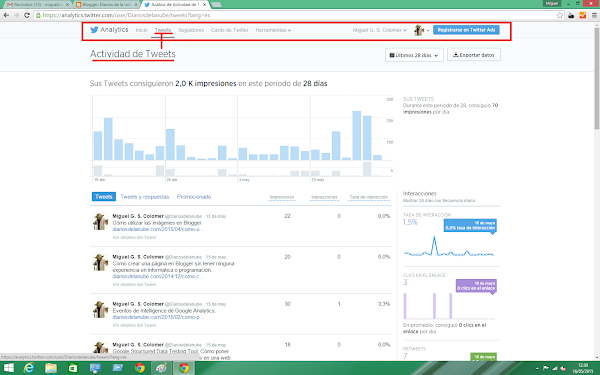This screenshot has height=375, width=600.
Task: Click the Windows Start button
Action: coord(8,368)
